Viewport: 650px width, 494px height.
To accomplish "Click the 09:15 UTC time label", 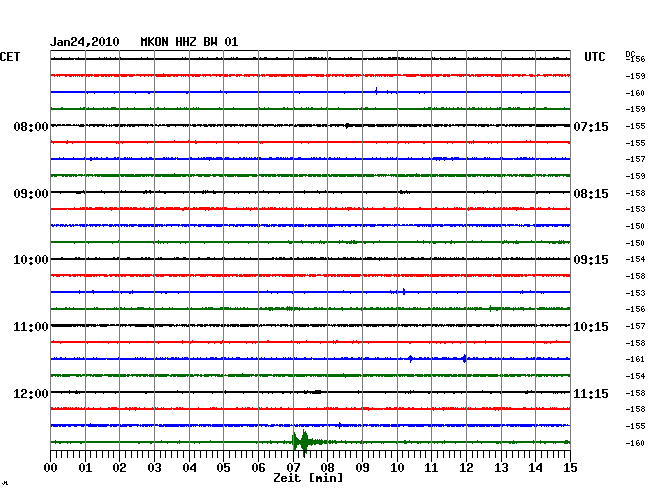I will click(591, 260).
